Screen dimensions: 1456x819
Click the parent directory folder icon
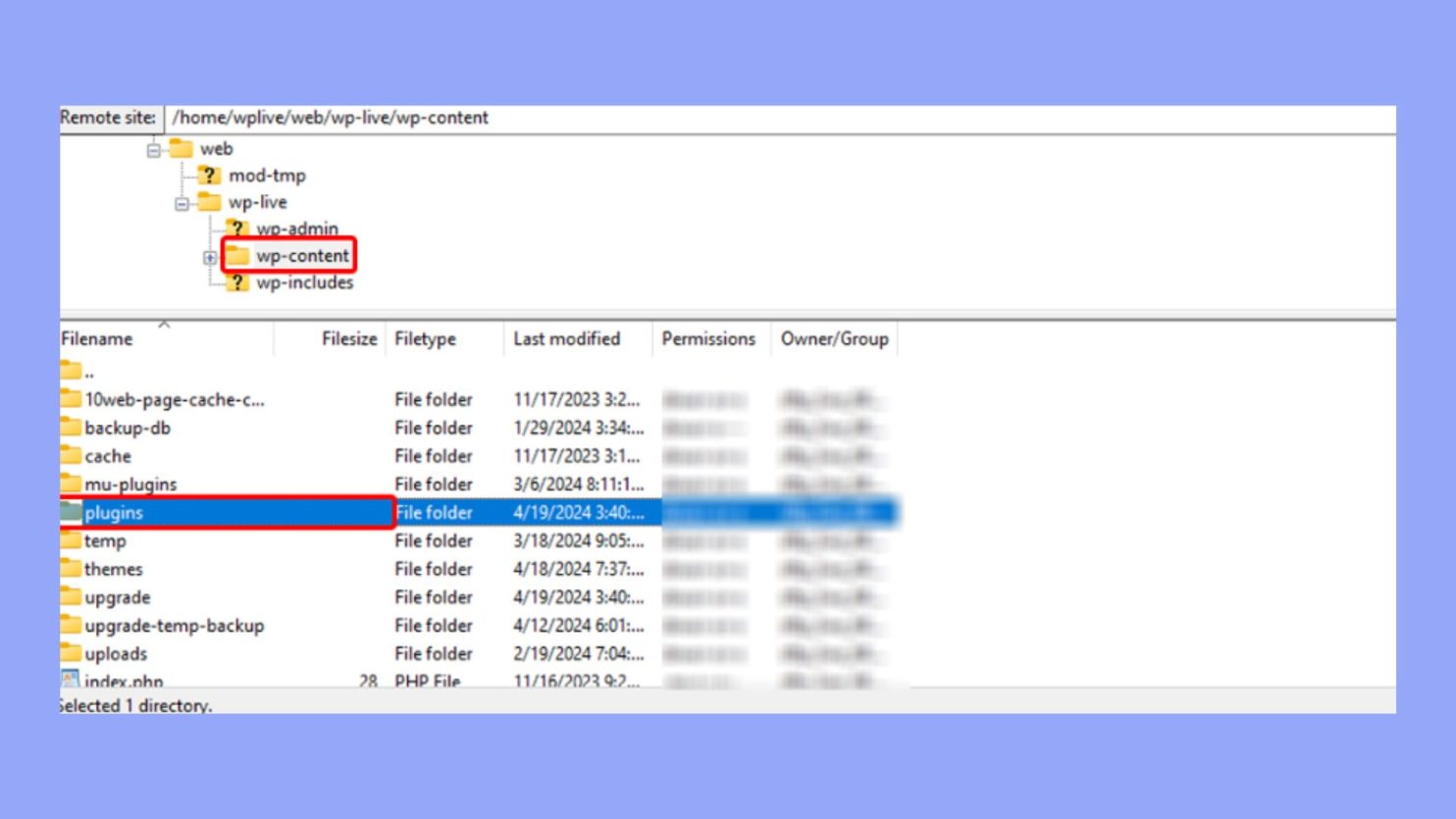pyautogui.click(x=71, y=370)
